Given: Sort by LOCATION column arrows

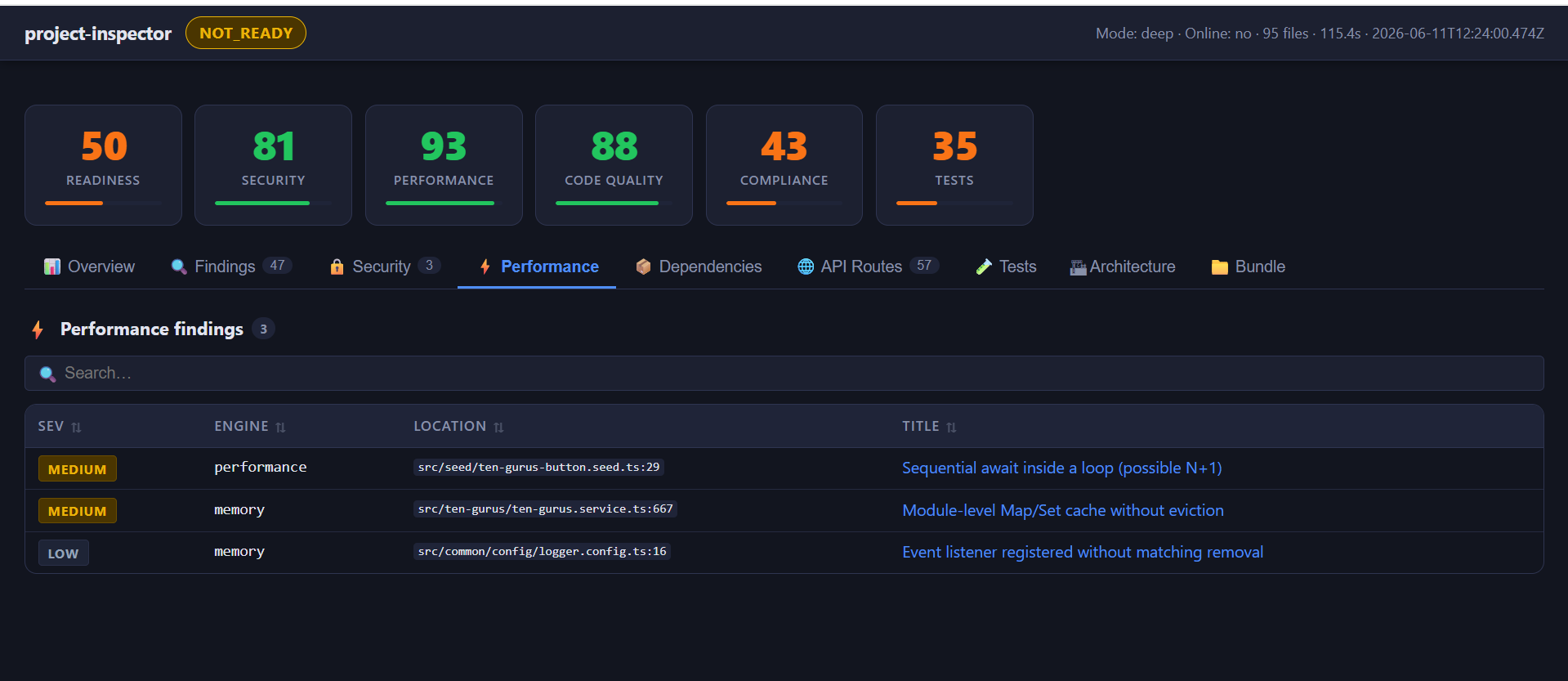Looking at the screenshot, I should point(498,427).
